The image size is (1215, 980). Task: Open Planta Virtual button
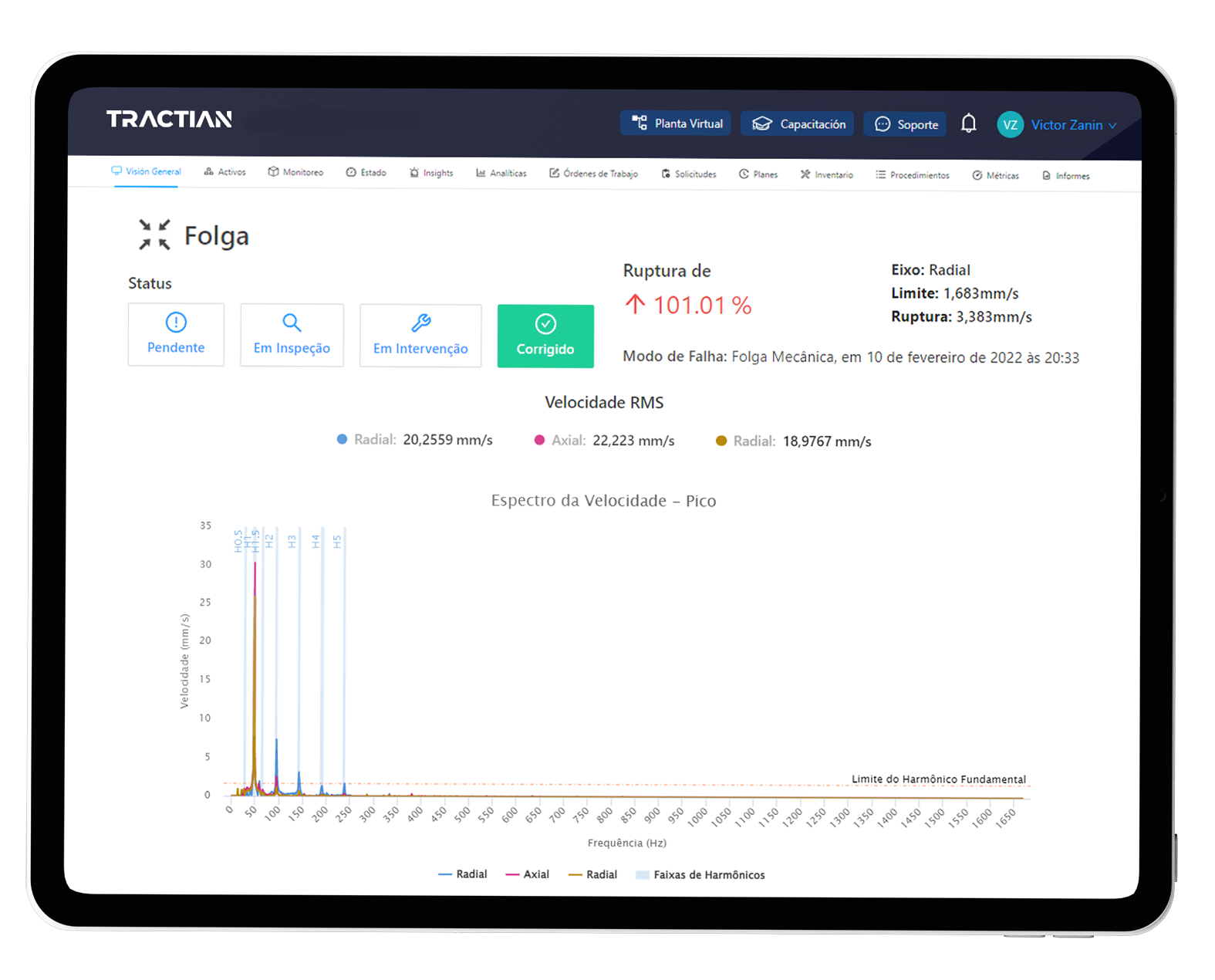[x=677, y=123]
